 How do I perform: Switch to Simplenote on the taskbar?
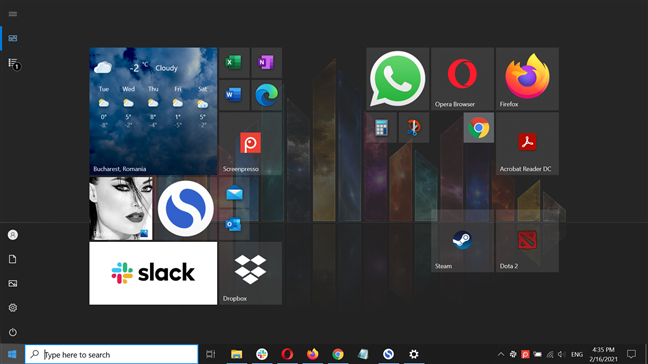coord(388,354)
